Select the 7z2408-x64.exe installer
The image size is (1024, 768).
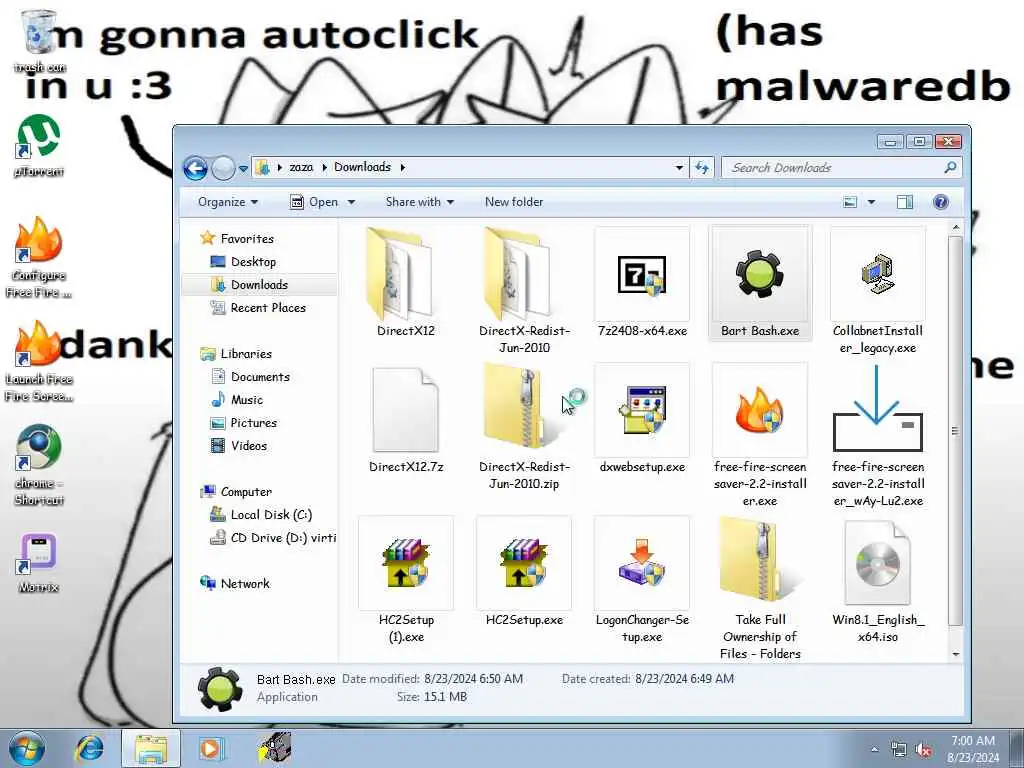pyautogui.click(x=642, y=282)
